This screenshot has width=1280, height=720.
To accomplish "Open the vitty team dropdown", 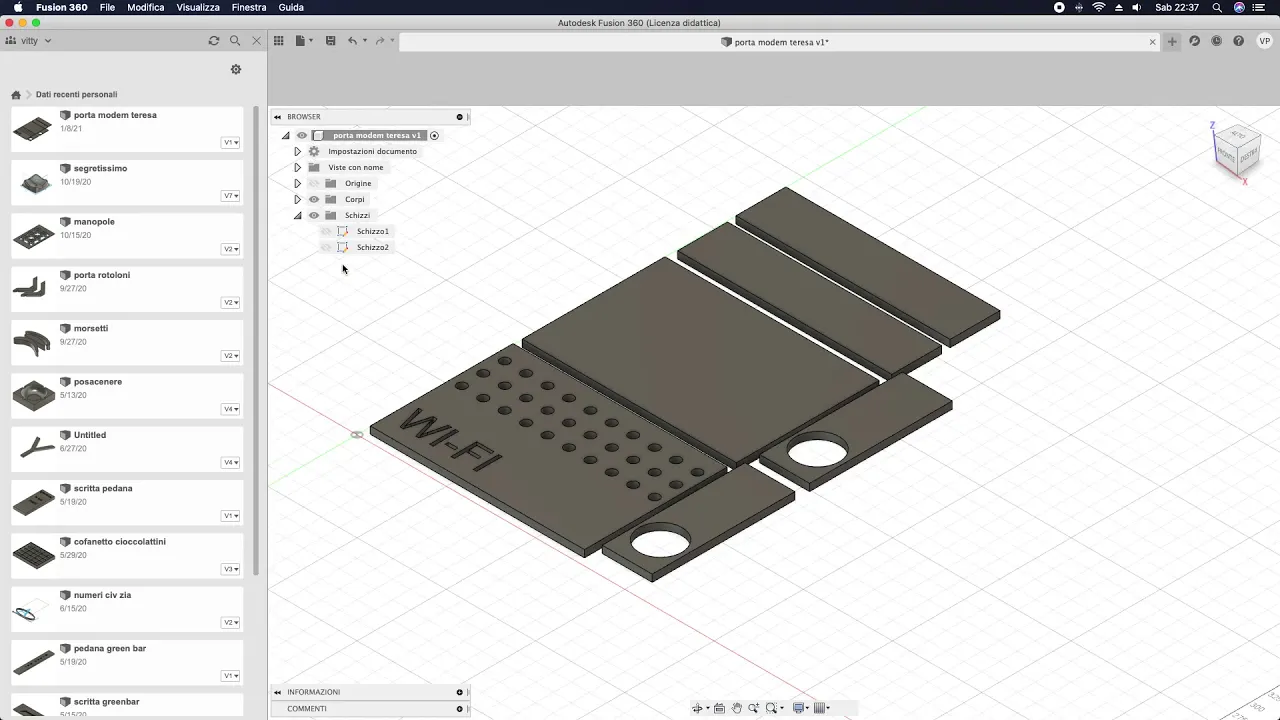I will 28,41.
